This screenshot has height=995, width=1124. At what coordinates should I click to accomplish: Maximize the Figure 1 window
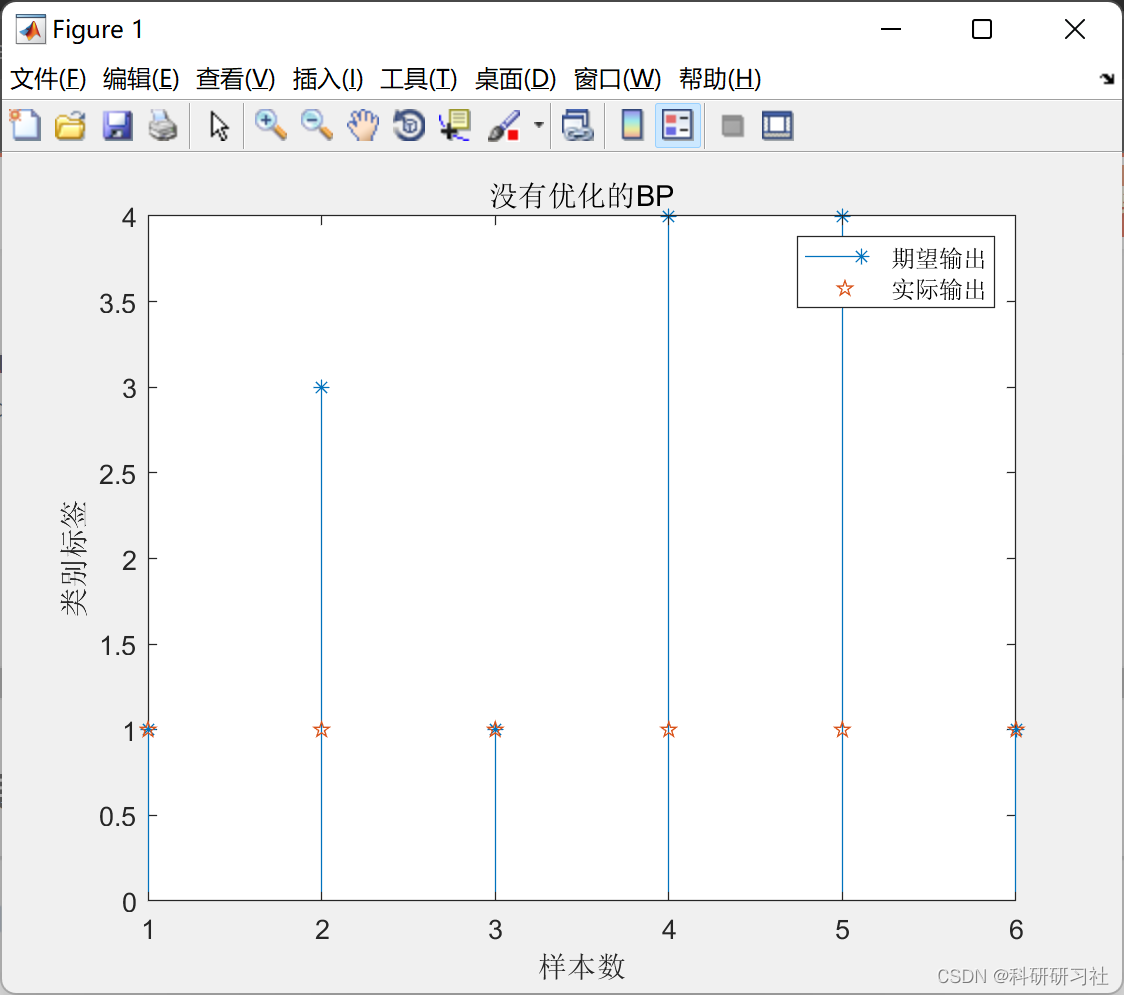click(981, 29)
